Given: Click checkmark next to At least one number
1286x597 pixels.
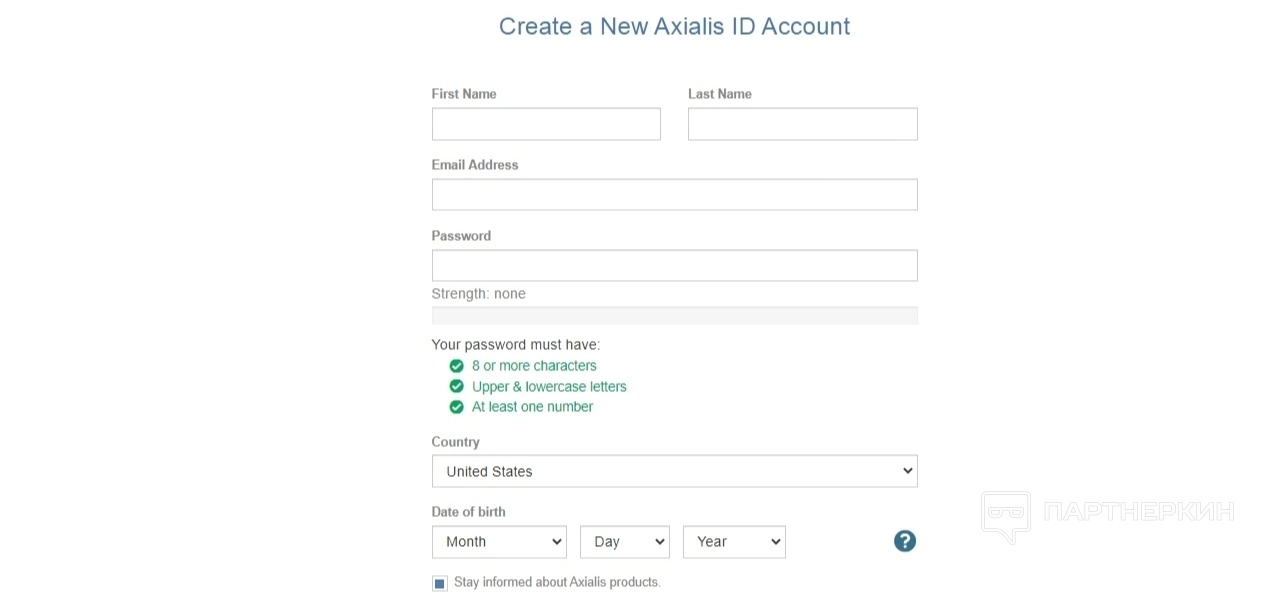Looking at the screenshot, I should tap(456, 407).
